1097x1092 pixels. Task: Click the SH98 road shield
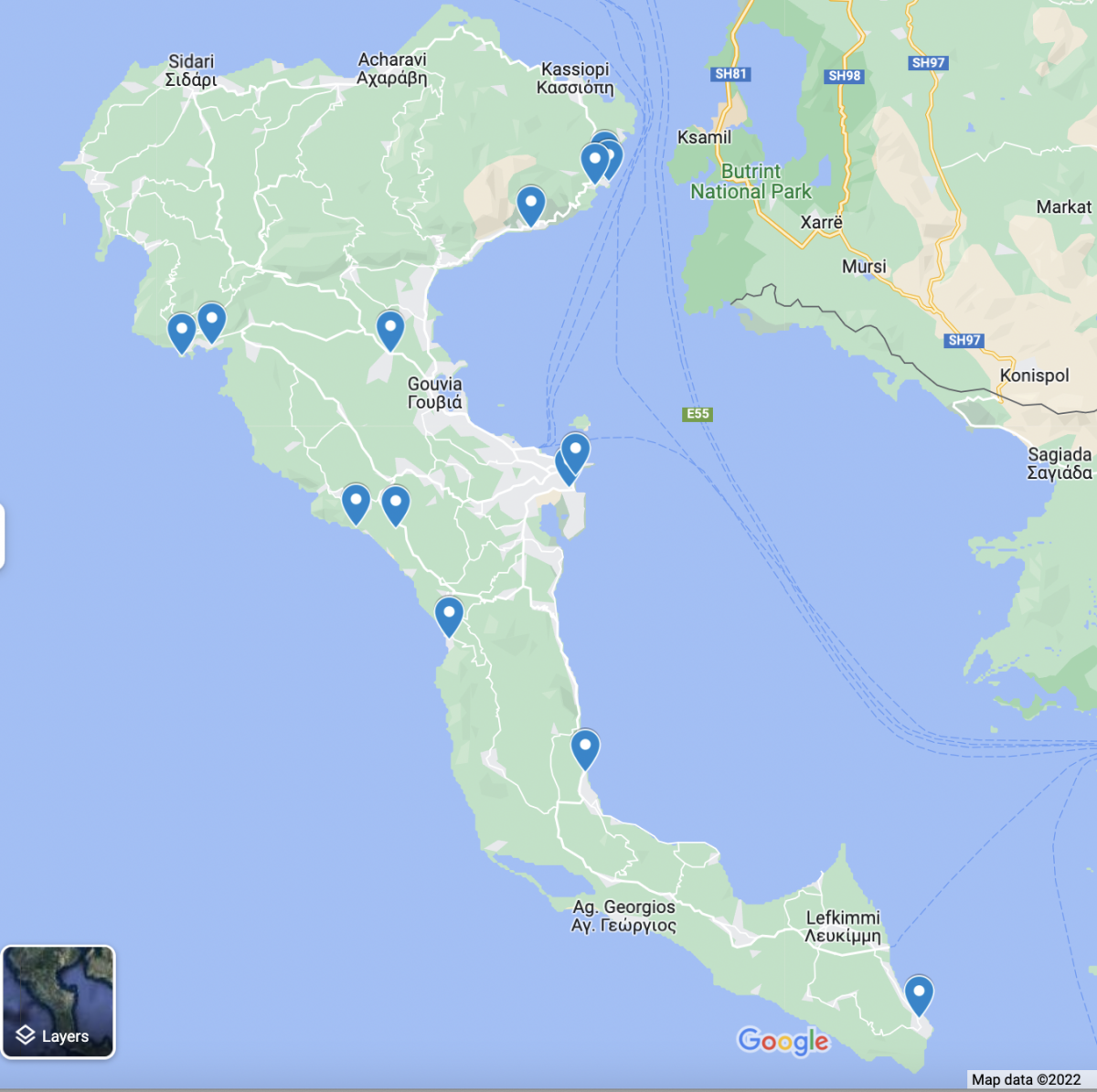click(x=845, y=76)
